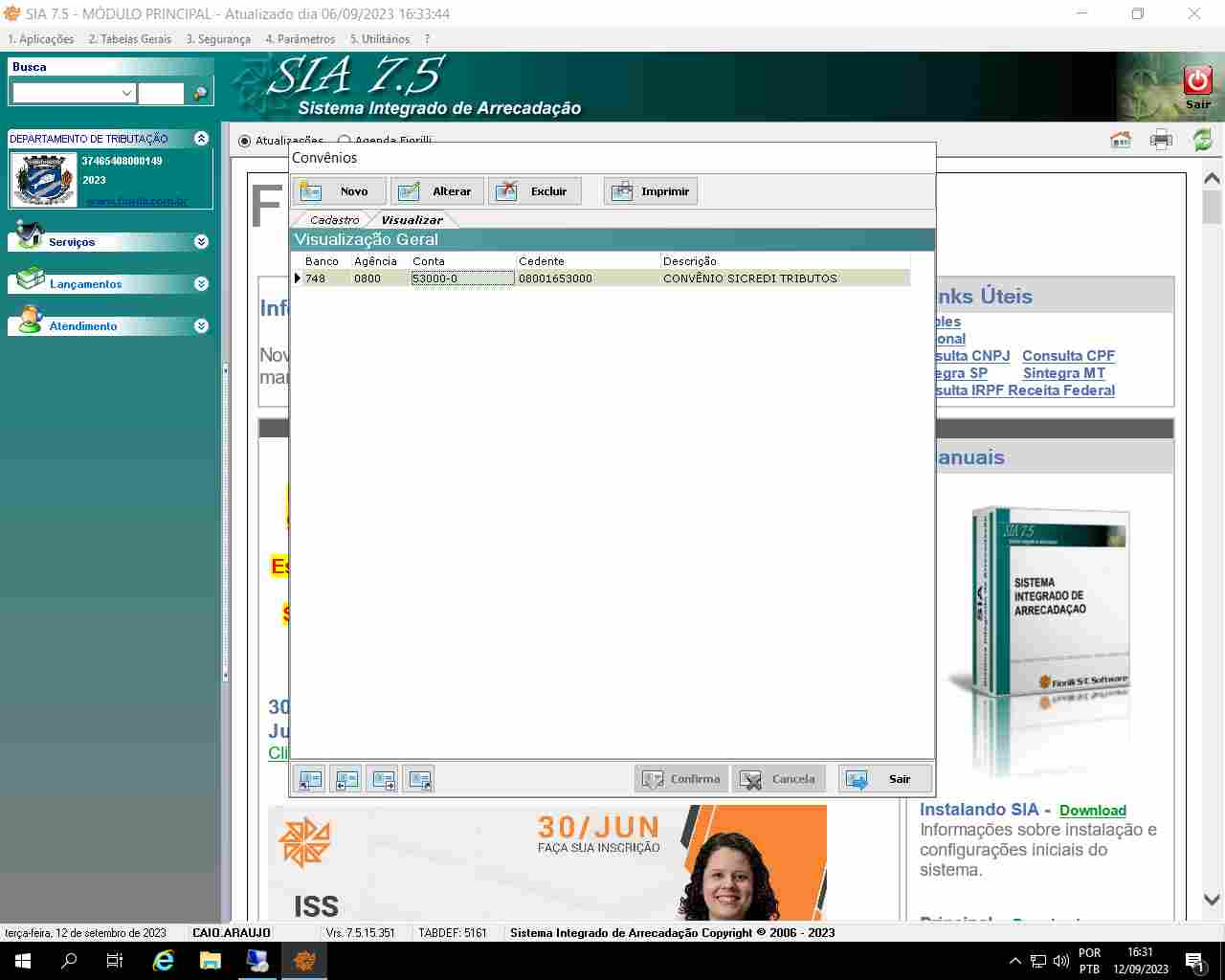Click the Busca search magnifier icon
This screenshot has height=980, width=1225.
(x=200, y=93)
